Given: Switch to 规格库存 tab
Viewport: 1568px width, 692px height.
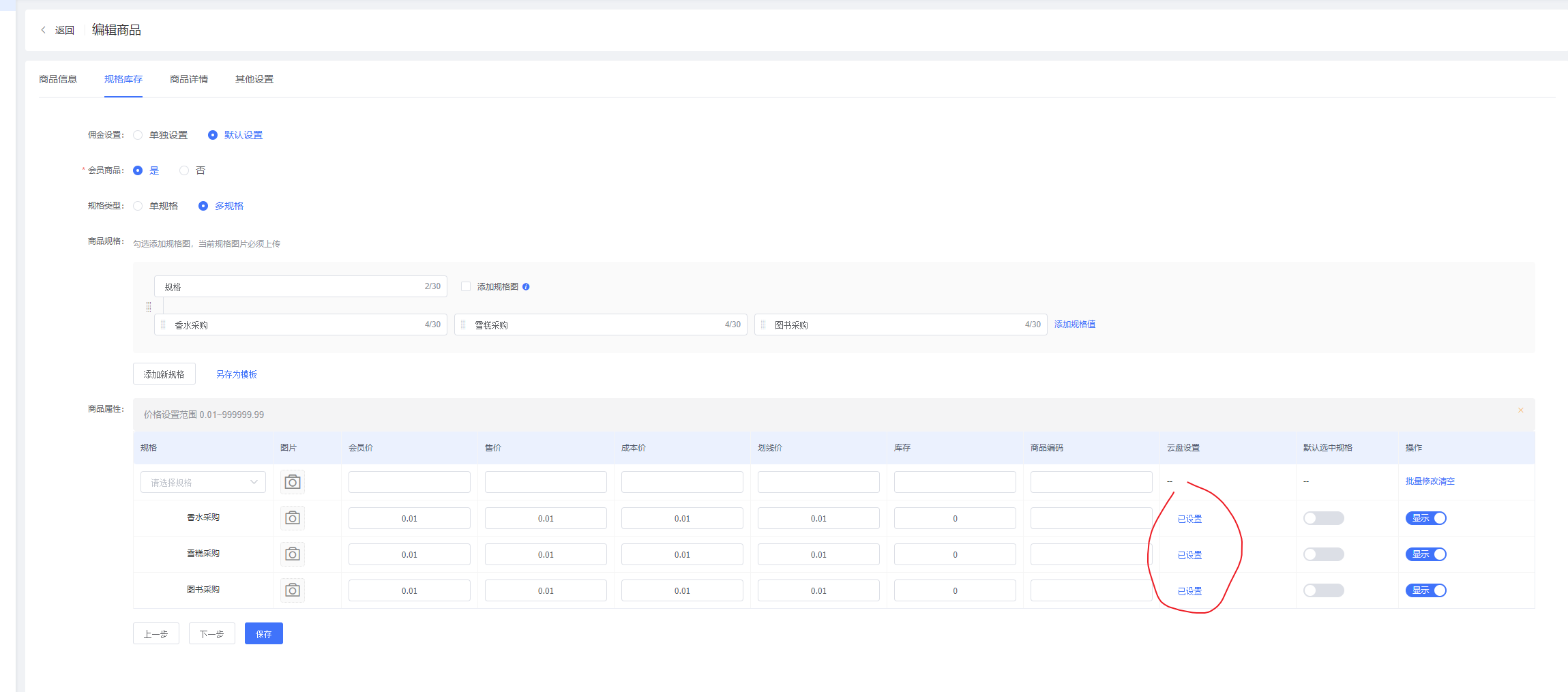Looking at the screenshot, I should point(123,79).
